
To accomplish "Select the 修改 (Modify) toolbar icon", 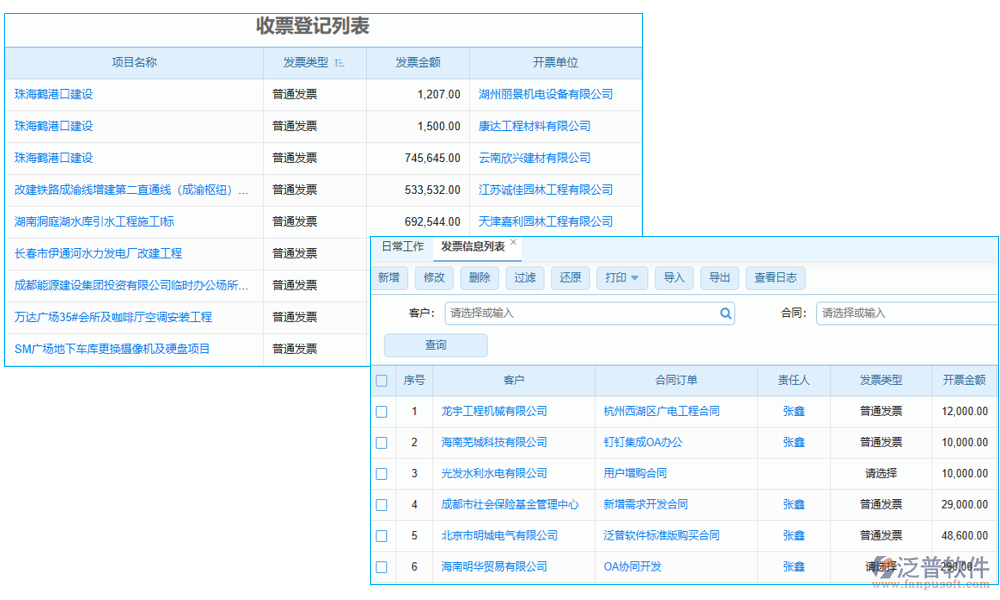I will point(434,278).
